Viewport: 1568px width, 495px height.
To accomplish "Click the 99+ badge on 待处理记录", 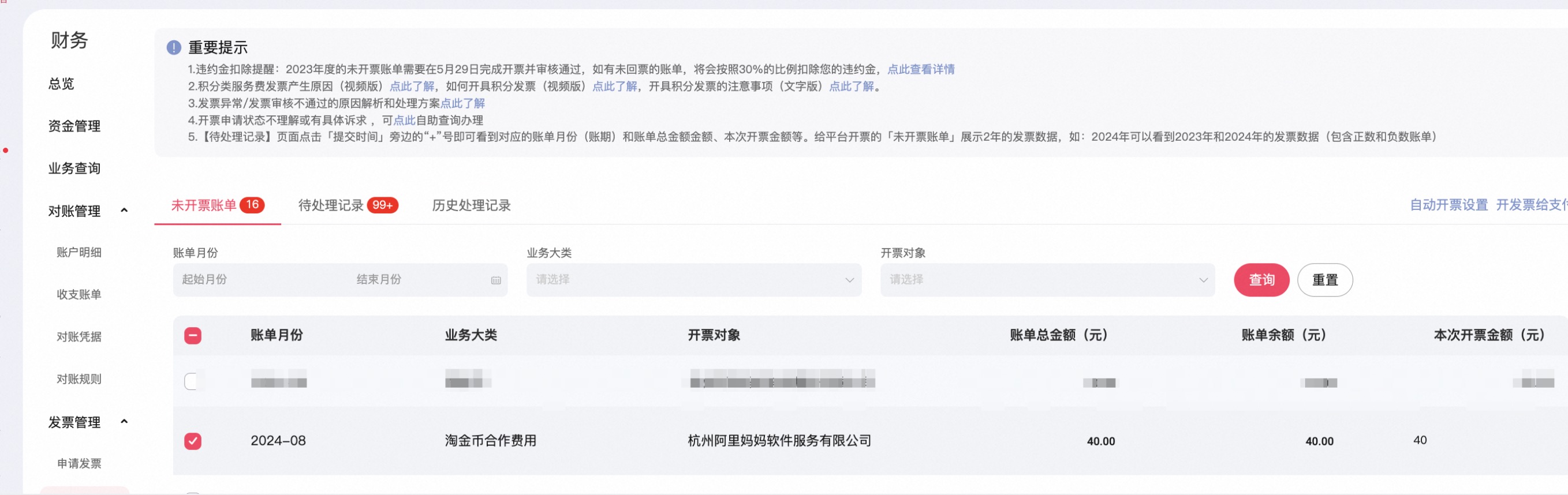I will click(382, 205).
